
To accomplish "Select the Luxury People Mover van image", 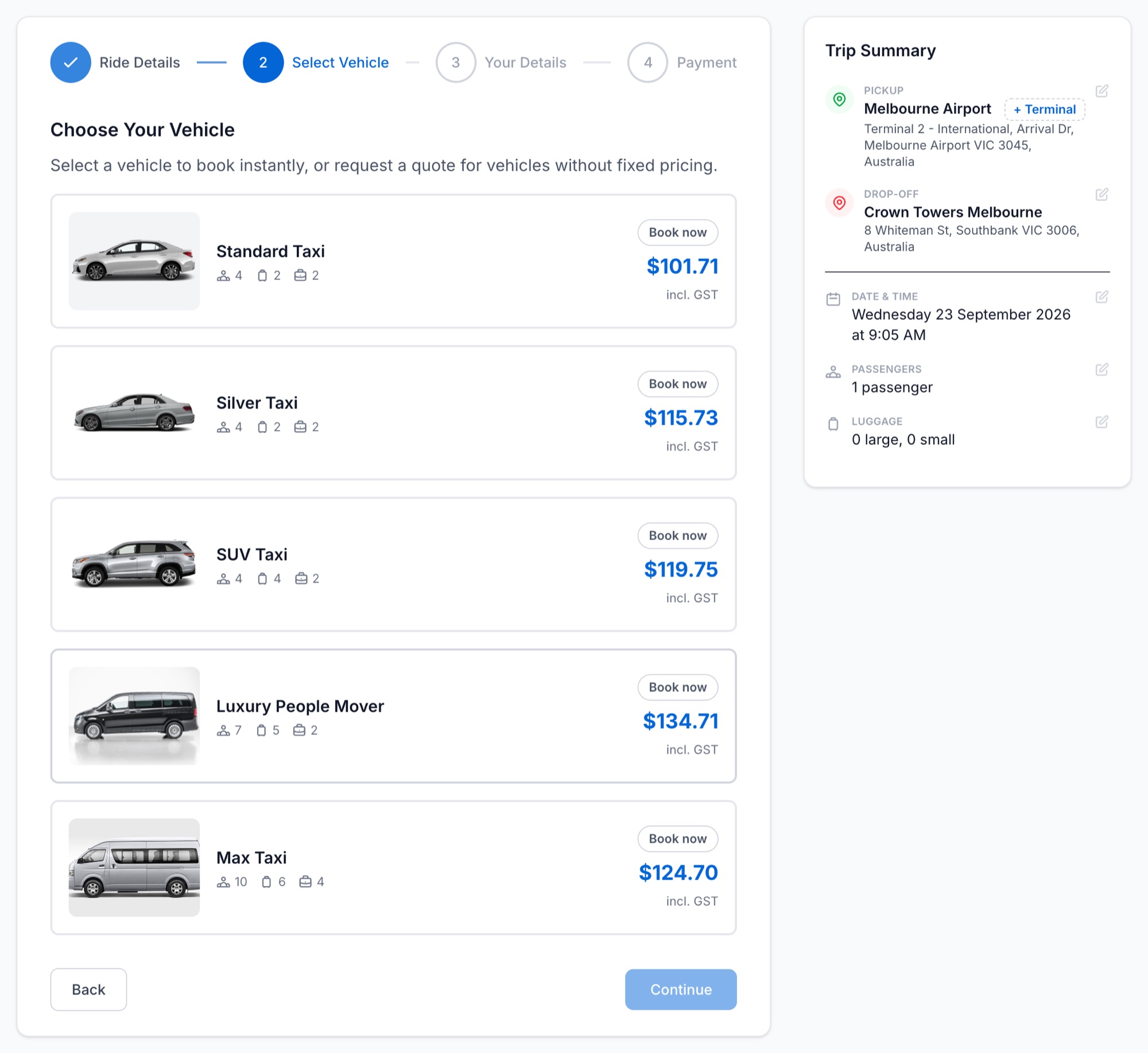I will [134, 716].
